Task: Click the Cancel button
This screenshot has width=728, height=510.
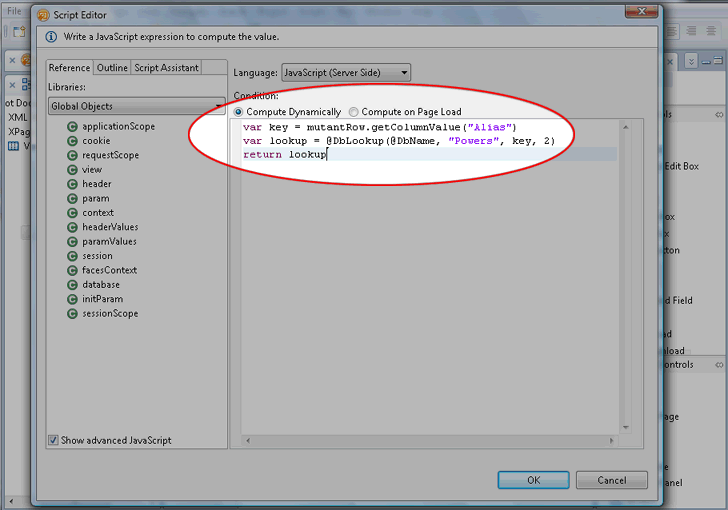Action: [x=611, y=480]
